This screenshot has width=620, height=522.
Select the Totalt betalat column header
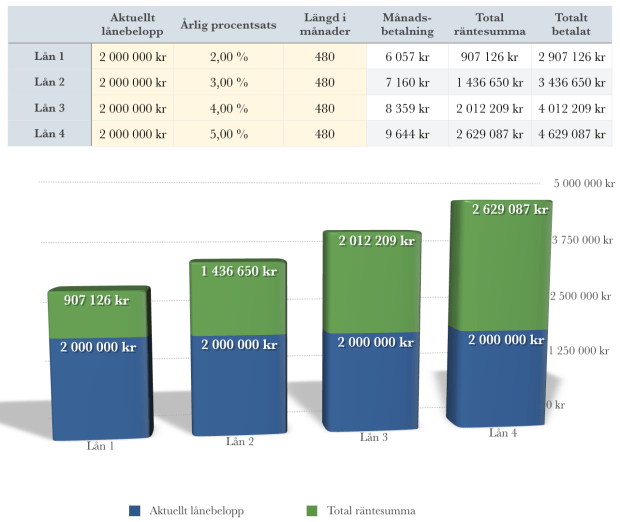click(x=570, y=25)
